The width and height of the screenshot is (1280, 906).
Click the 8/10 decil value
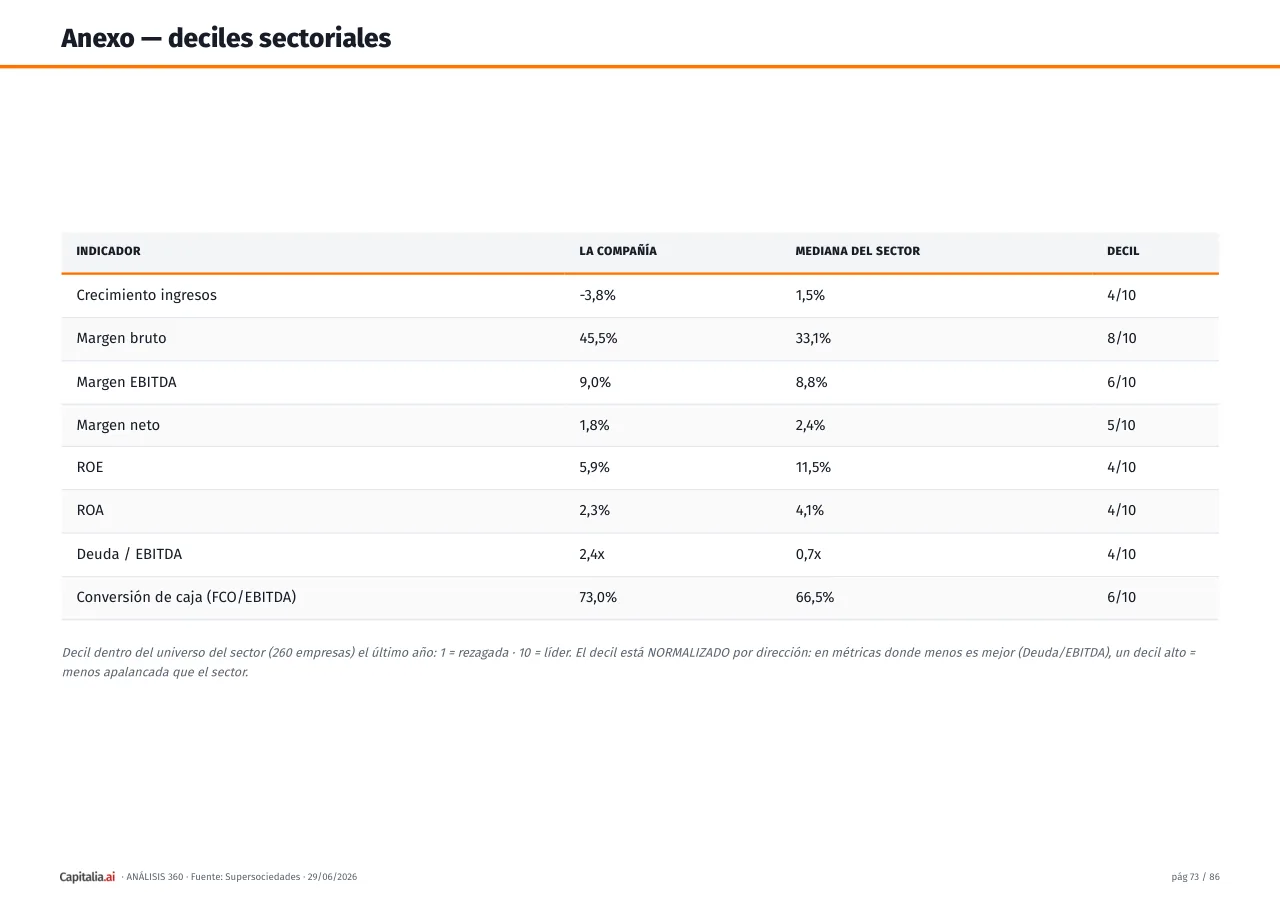pyautogui.click(x=1121, y=338)
